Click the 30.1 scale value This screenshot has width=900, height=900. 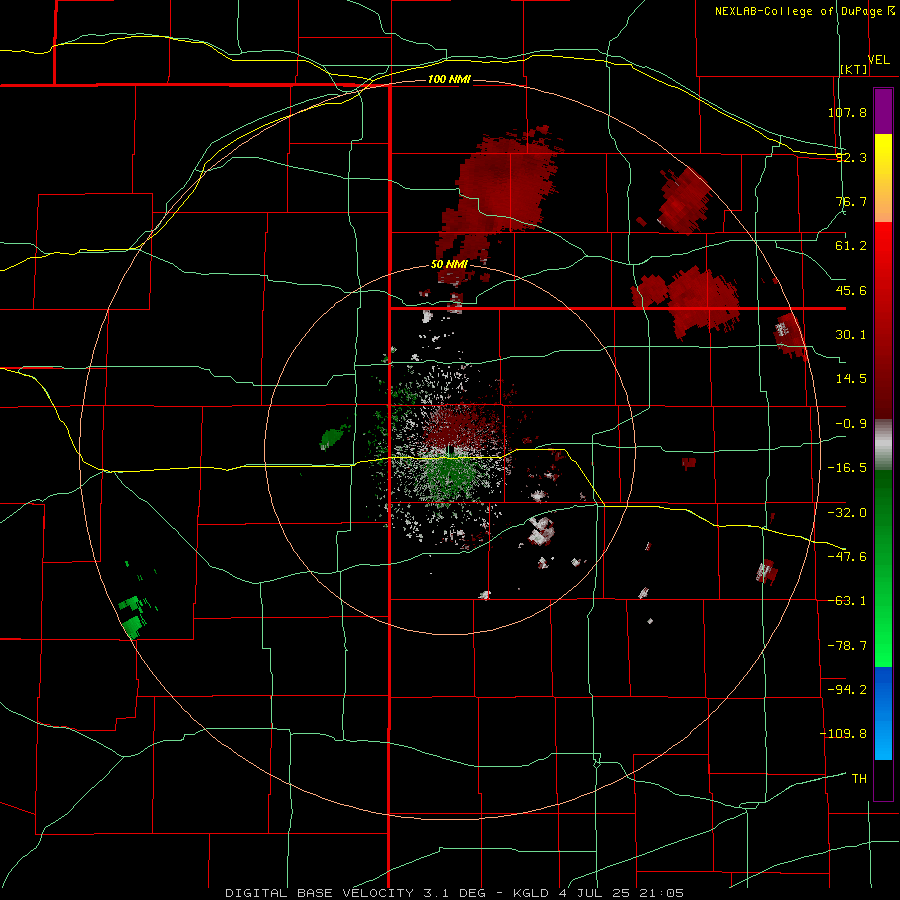(851, 335)
